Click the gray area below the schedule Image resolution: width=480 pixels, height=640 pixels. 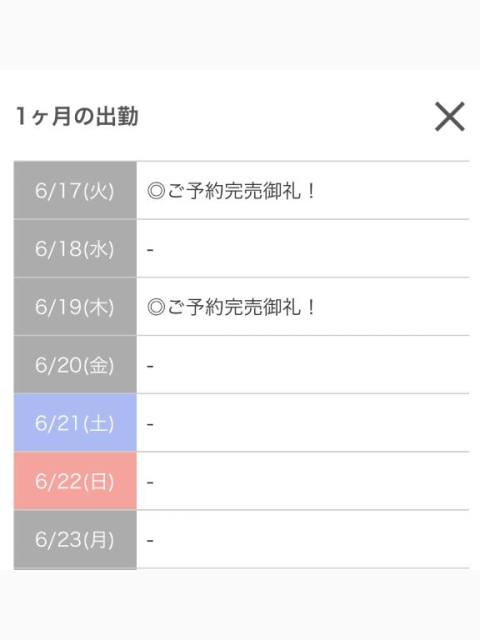click(240, 605)
